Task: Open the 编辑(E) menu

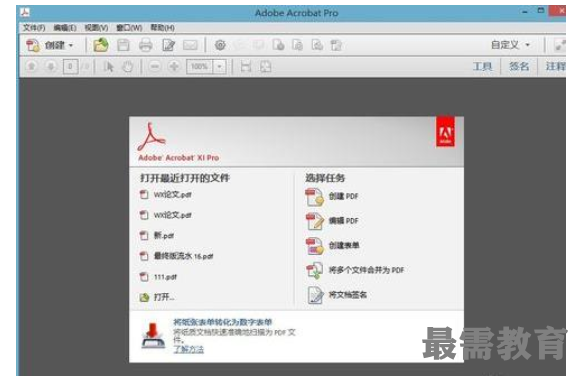Action: point(65,28)
